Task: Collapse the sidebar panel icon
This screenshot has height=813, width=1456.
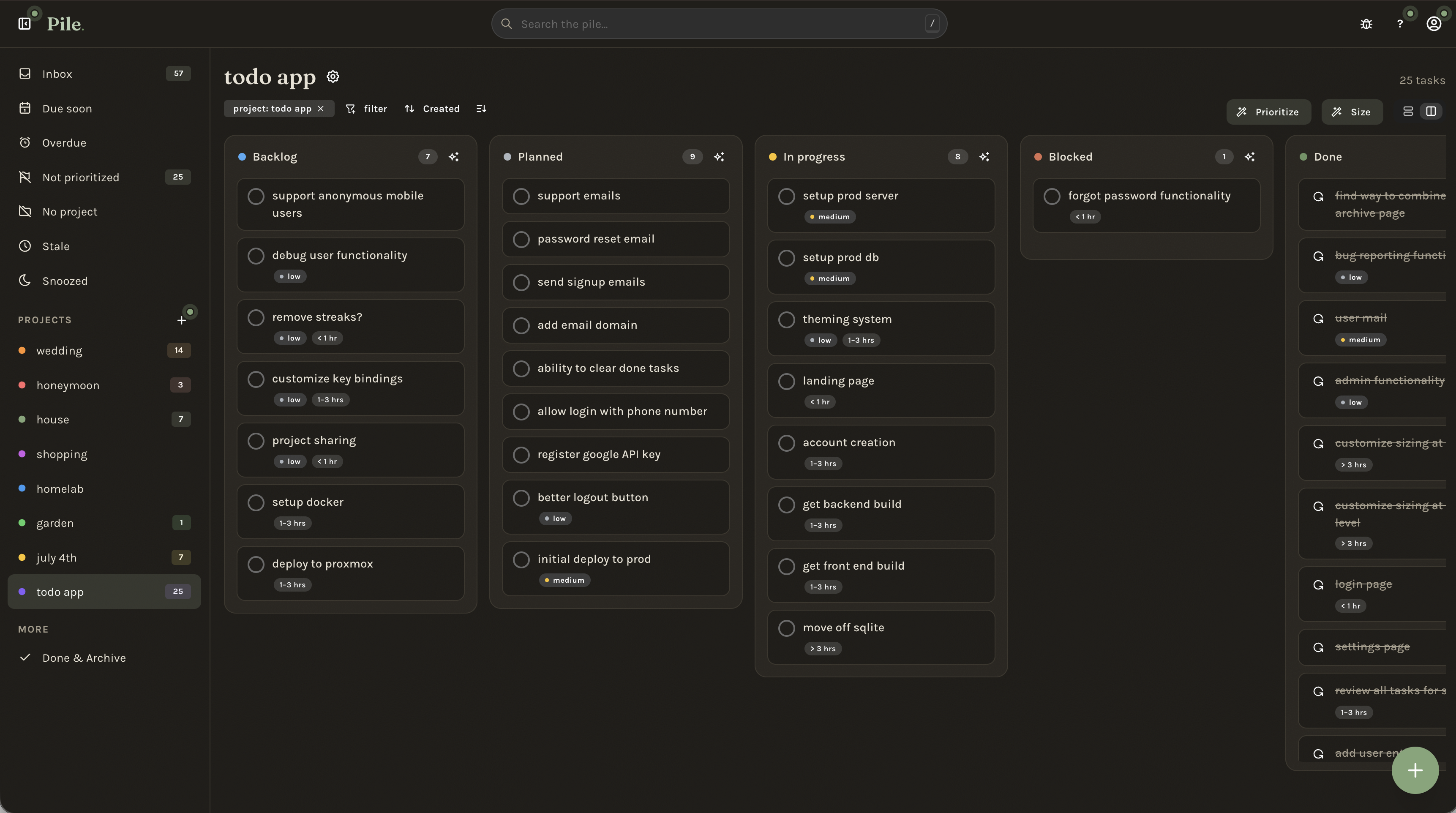Action: tap(25, 24)
